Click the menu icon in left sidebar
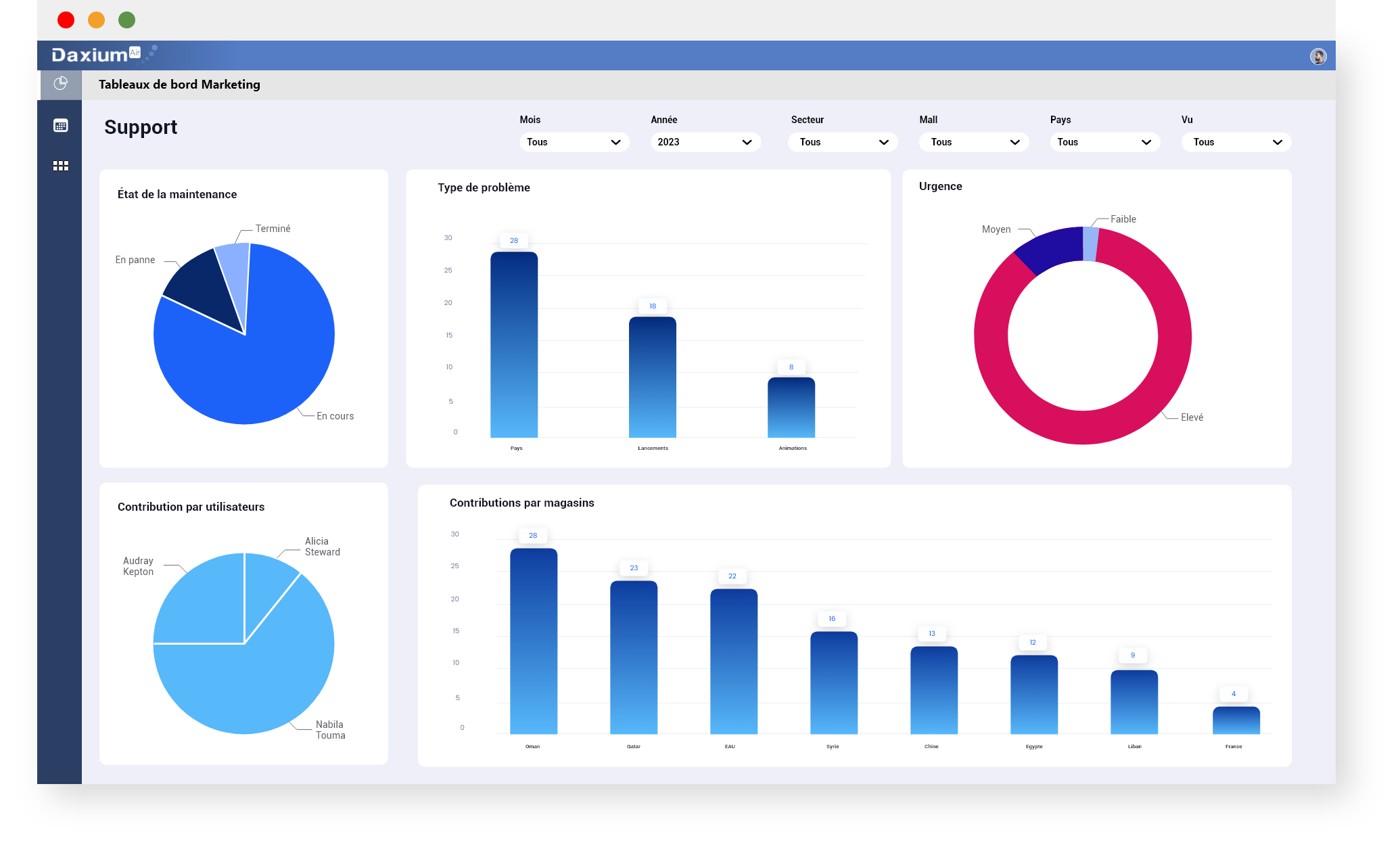This screenshot has width=1400, height=849. tap(60, 165)
